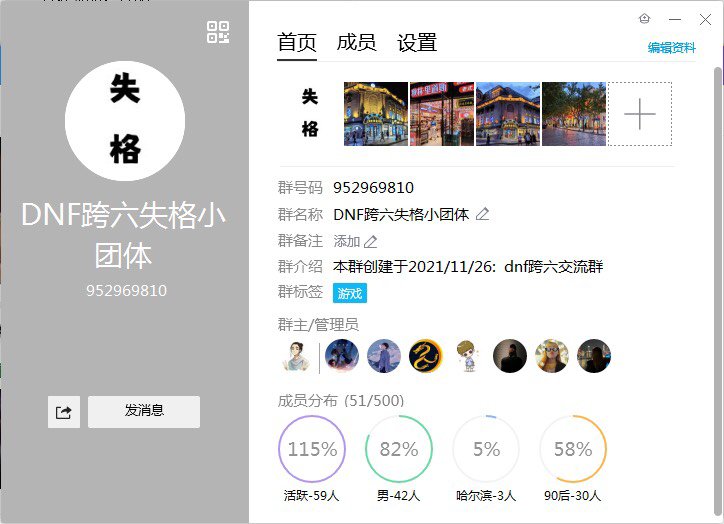Click 952969810 under the left panel name
This screenshot has height=524, width=724.
126,290
